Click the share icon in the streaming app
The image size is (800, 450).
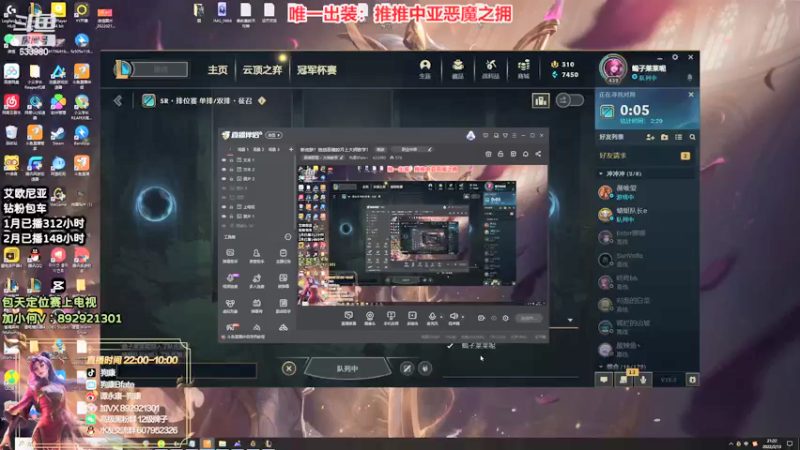point(538,154)
